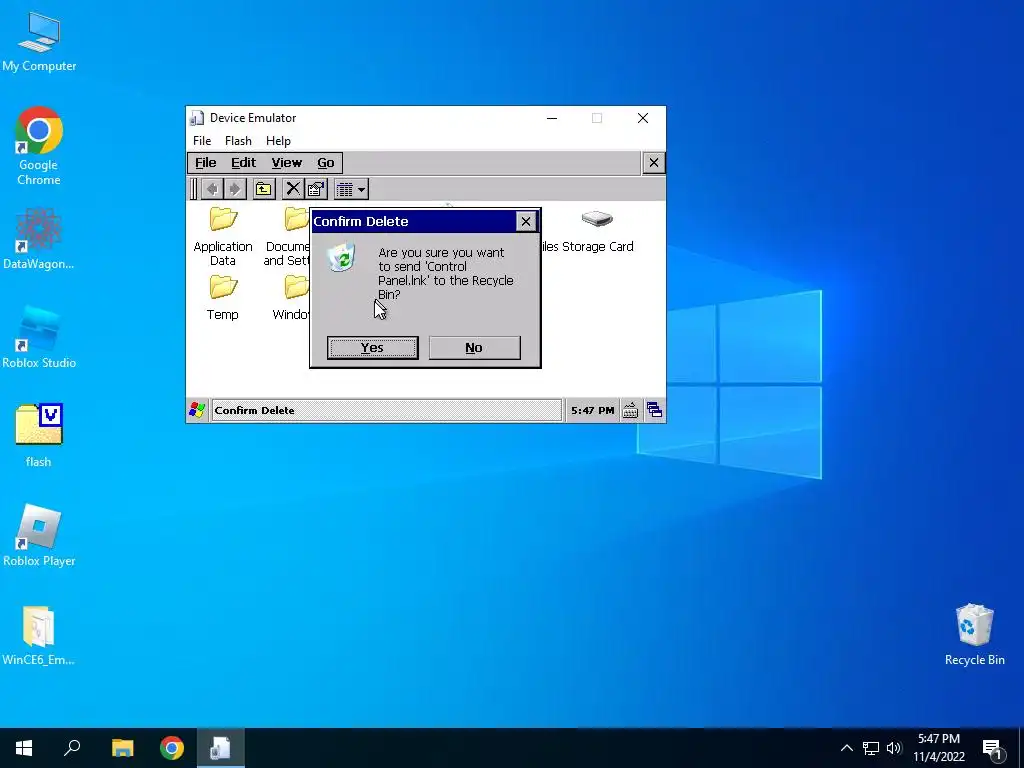Select the Documents and Settings folder
1024x768 pixels.
click(287, 236)
